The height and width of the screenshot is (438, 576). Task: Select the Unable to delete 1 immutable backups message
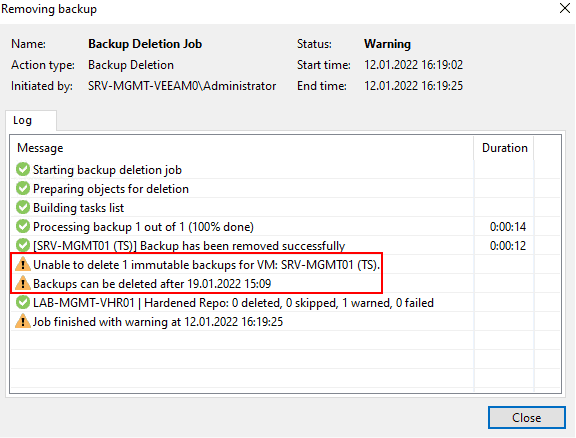[207, 265]
